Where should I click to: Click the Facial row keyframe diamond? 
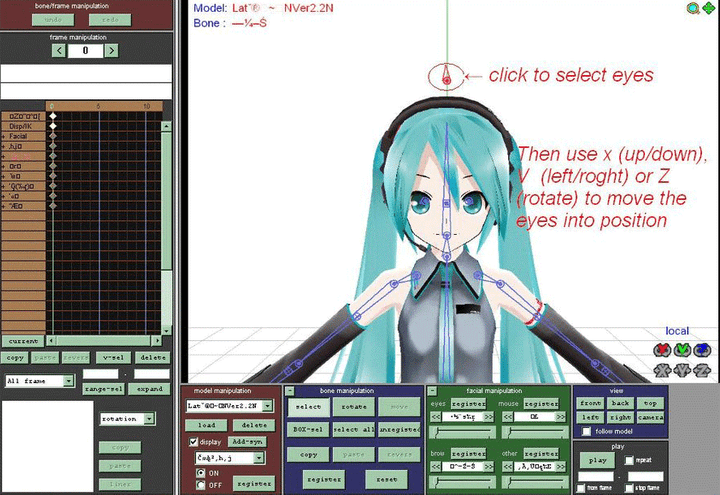(x=53, y=136)
